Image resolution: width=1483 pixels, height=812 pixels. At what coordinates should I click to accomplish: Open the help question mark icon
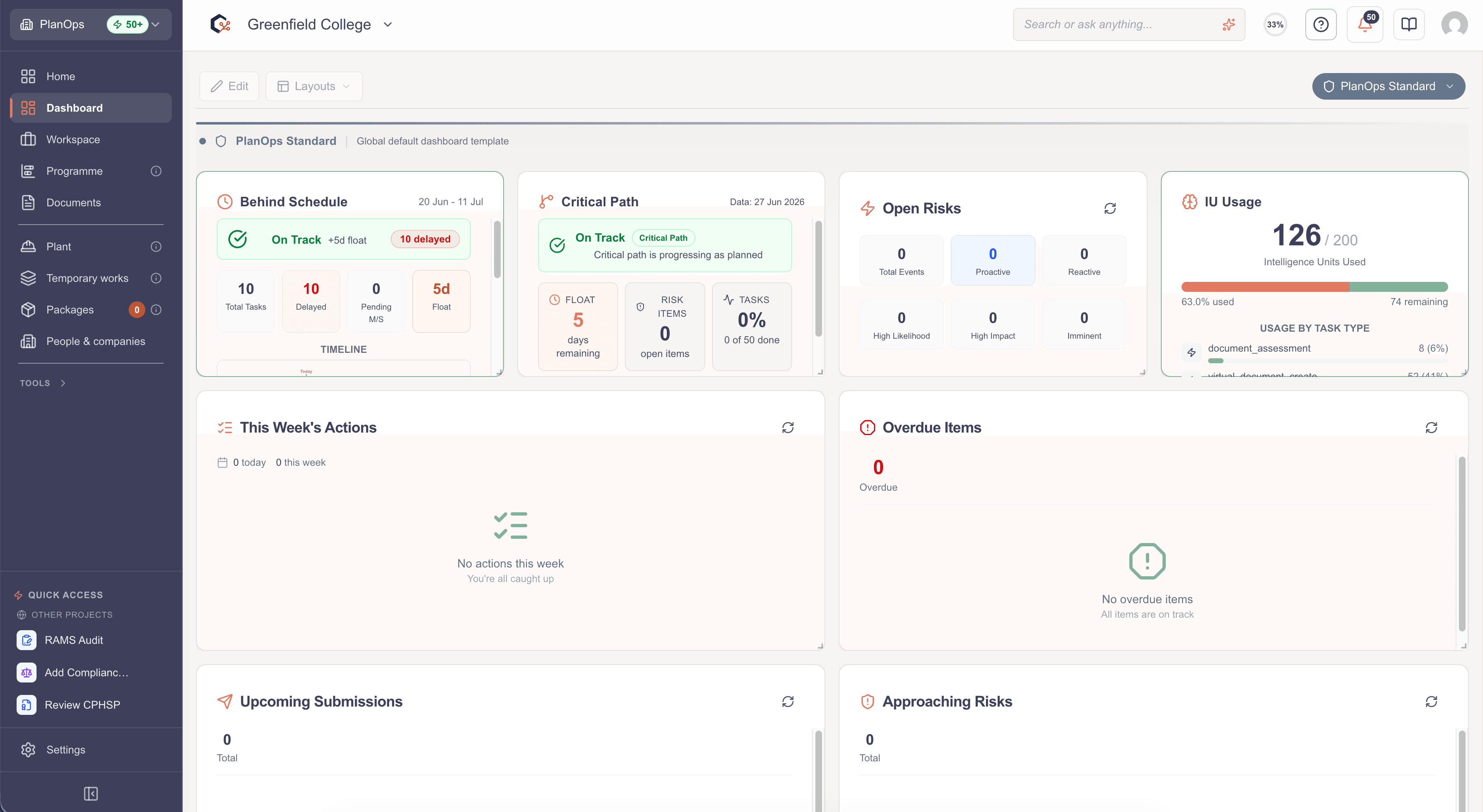click(x=1321, y=24)
